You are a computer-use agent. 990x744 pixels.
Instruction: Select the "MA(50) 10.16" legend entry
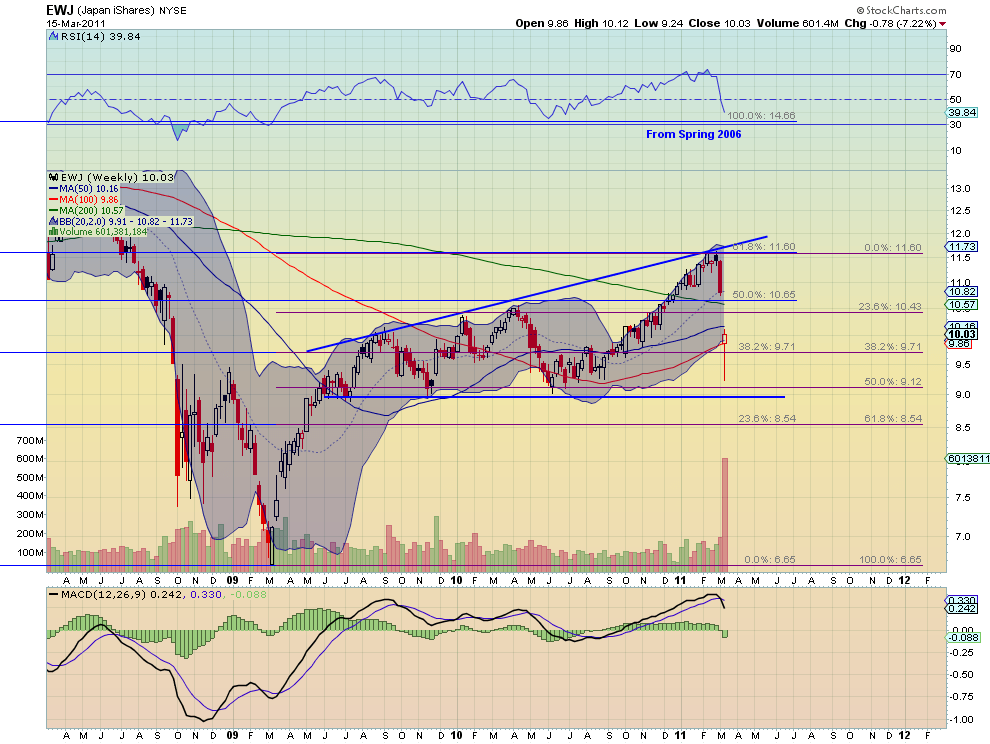88,189
